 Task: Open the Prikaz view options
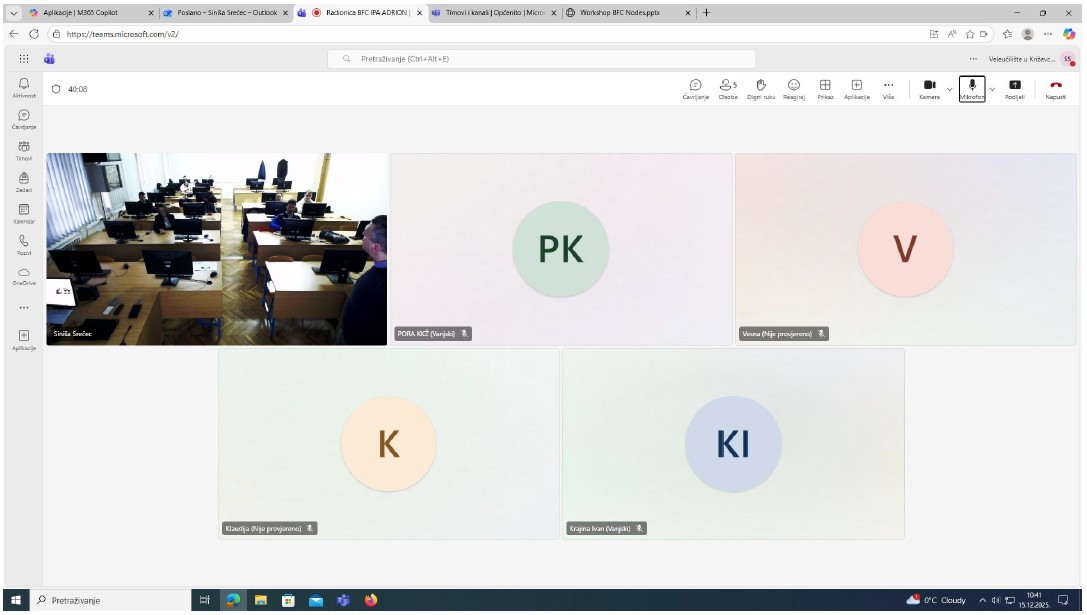tap(825, 89)
